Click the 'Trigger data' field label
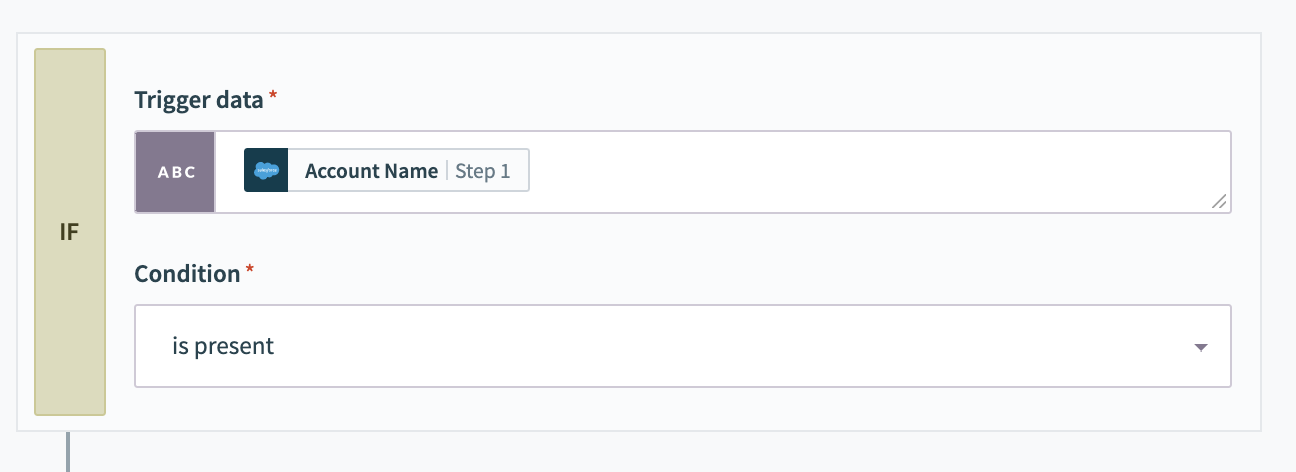 click(199, 100)
